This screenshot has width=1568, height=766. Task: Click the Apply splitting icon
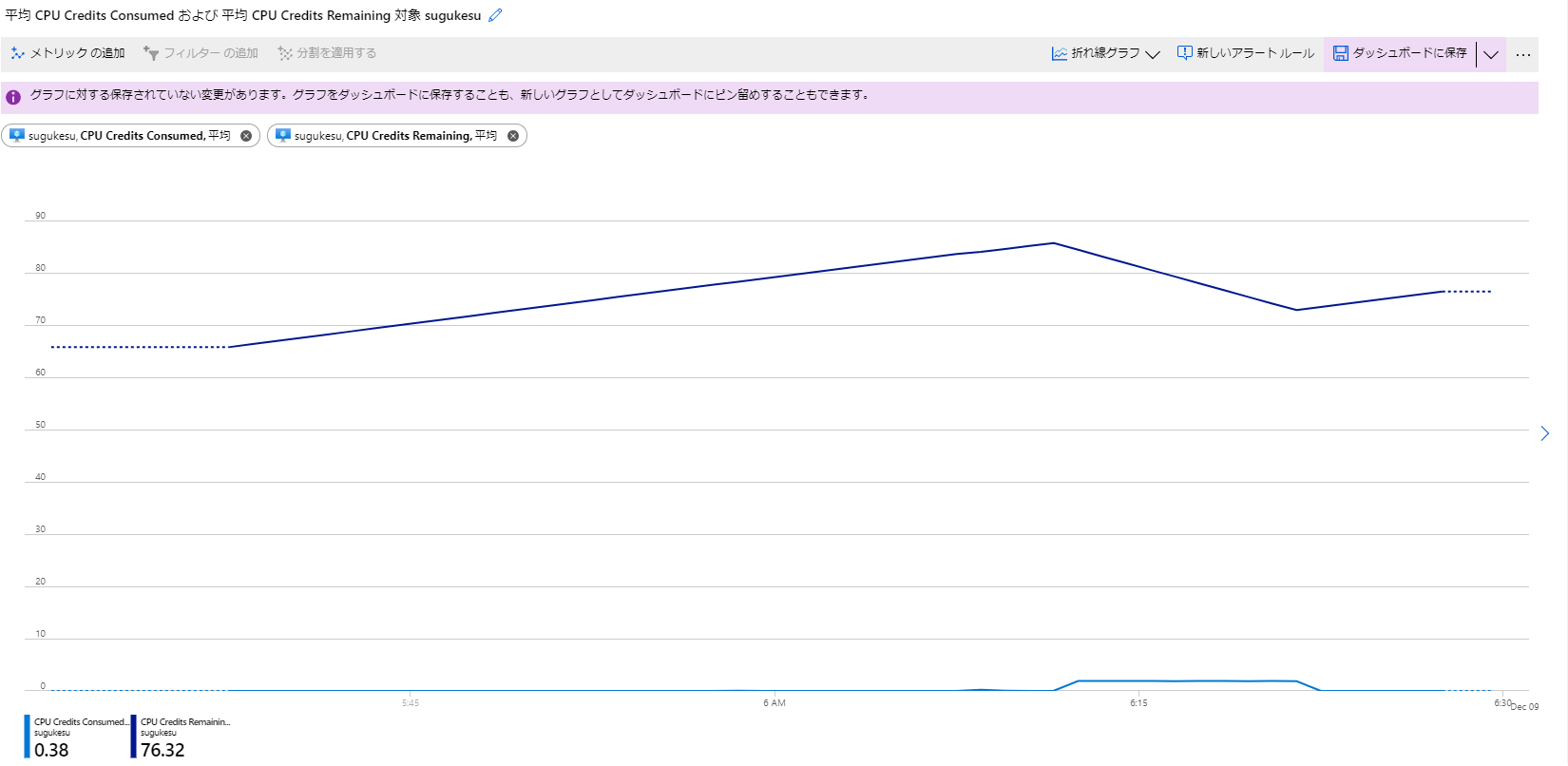coord(284,53)
